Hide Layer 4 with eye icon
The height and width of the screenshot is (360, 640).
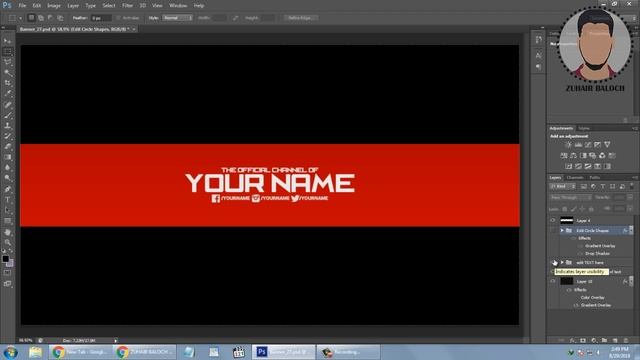(553, 220)
